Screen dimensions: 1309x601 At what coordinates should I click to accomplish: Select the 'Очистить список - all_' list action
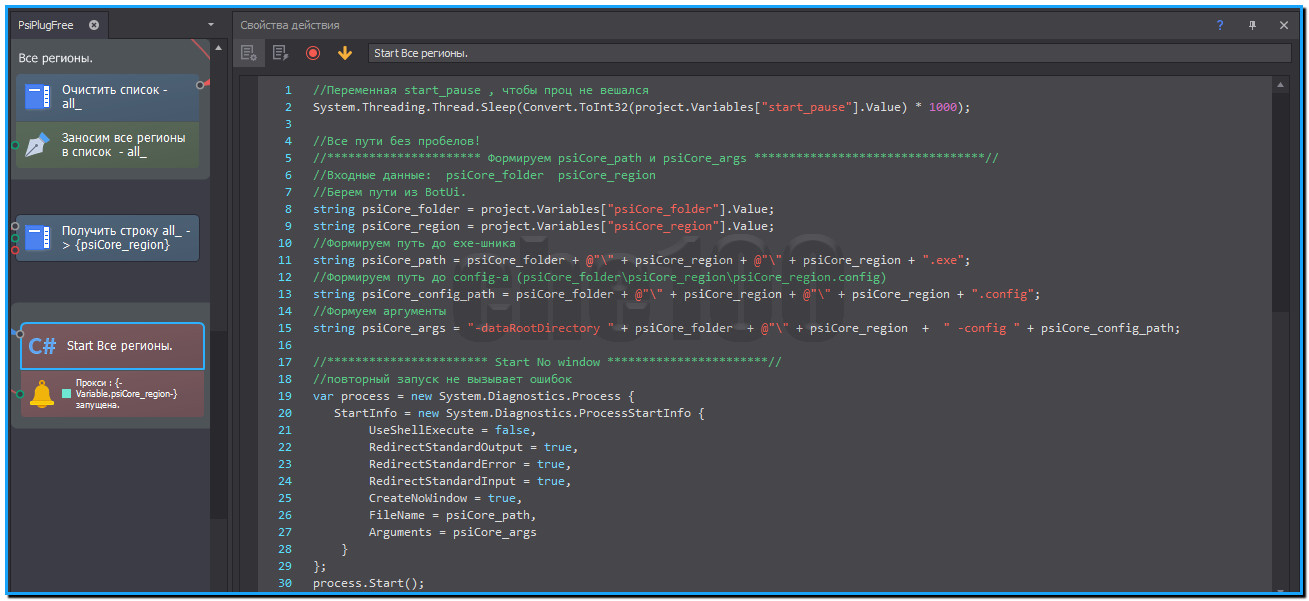pos(110,97)
